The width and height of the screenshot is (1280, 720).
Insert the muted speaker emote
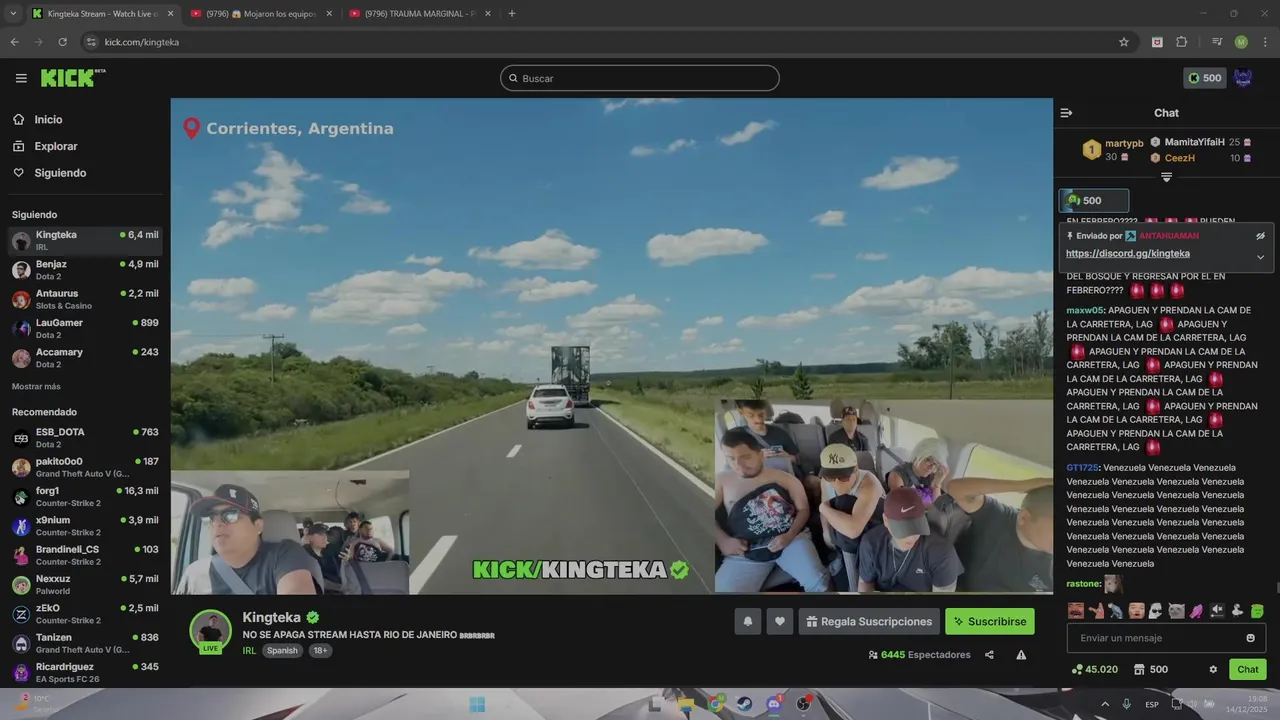tap(1217, 610)
